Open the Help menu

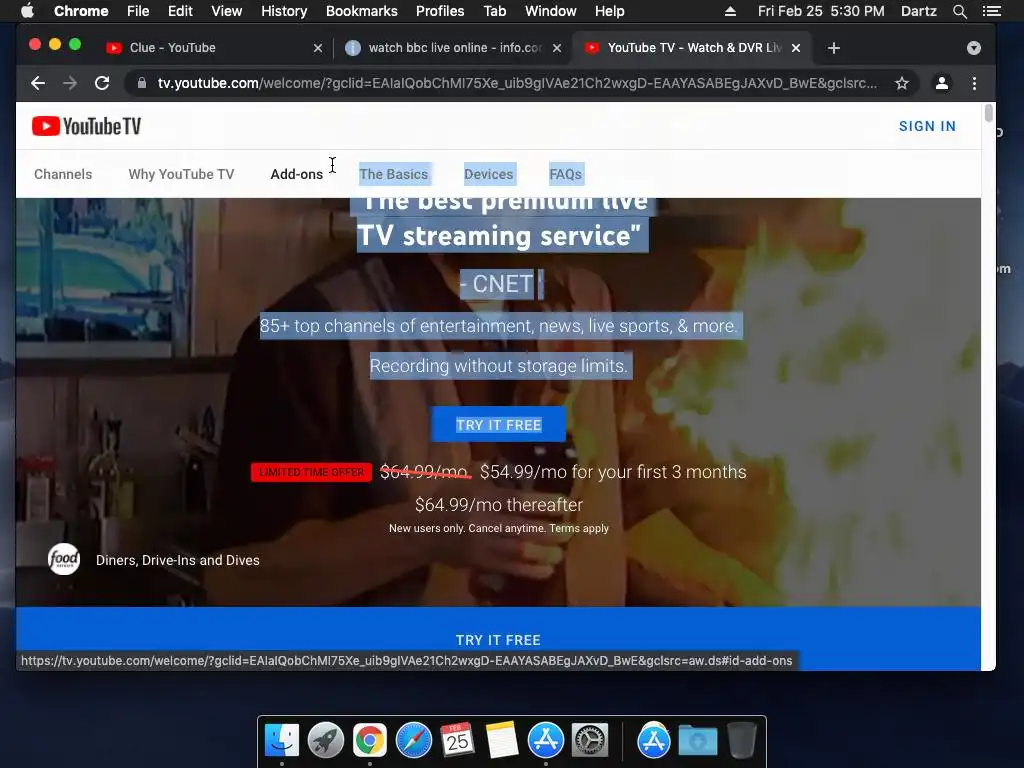(609, 11)
